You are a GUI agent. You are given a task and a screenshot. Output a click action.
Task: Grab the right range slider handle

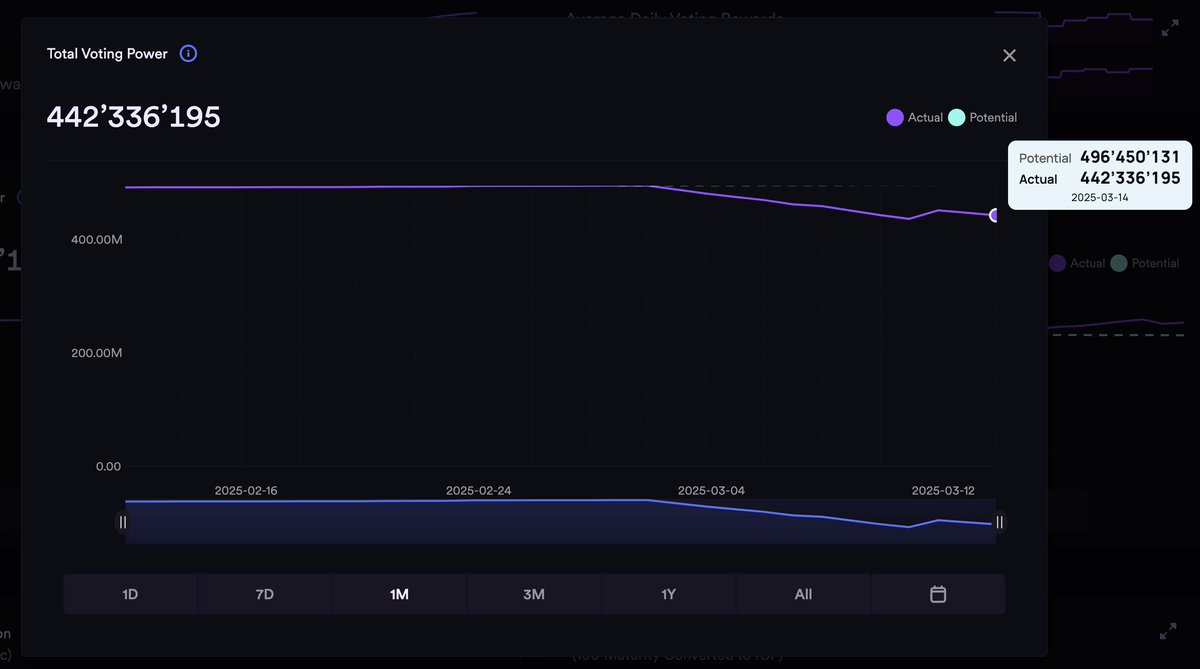pos(999,522)
